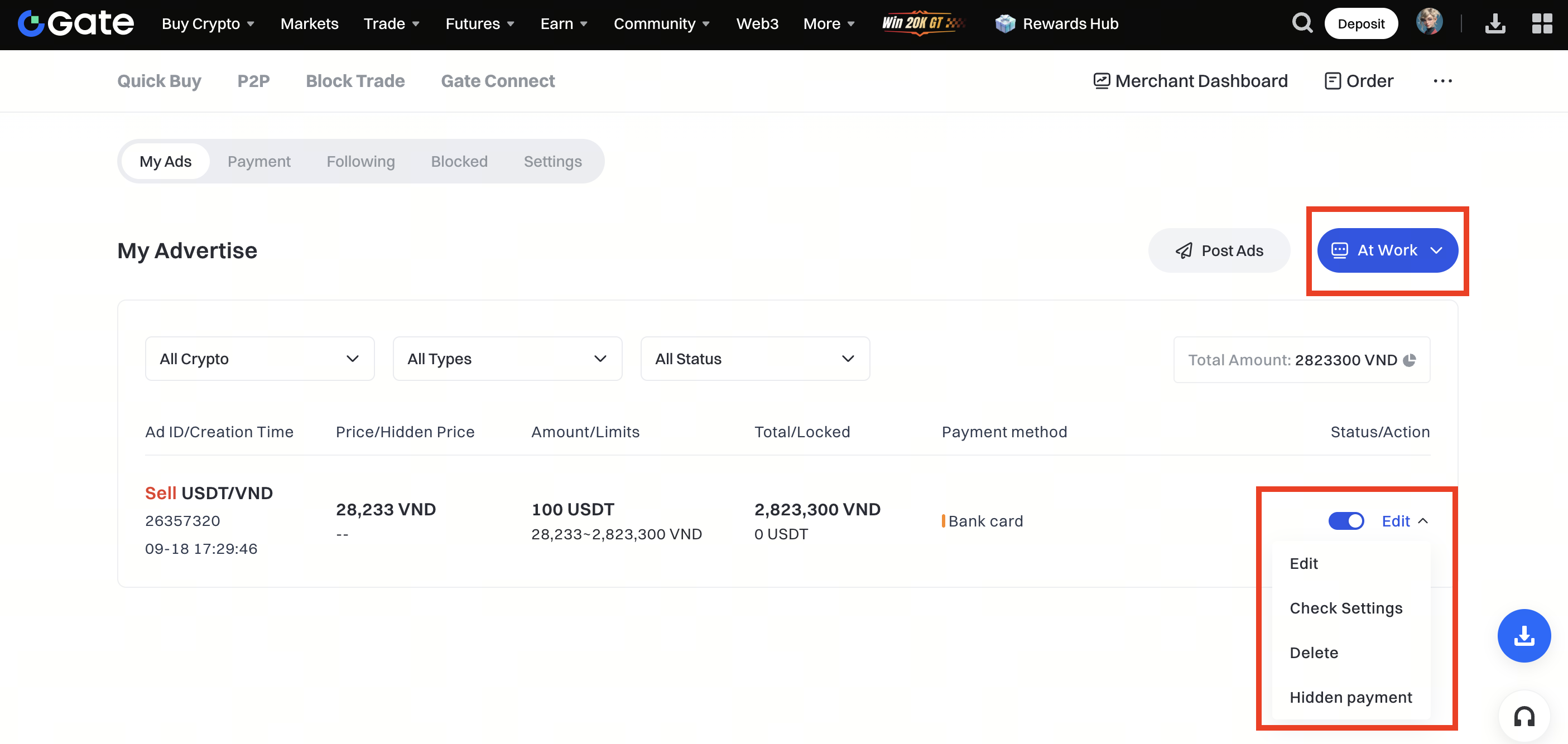The image size is (1568, 744).
Task: Open the three-dots more options menu
Action: coord(1442,81)
